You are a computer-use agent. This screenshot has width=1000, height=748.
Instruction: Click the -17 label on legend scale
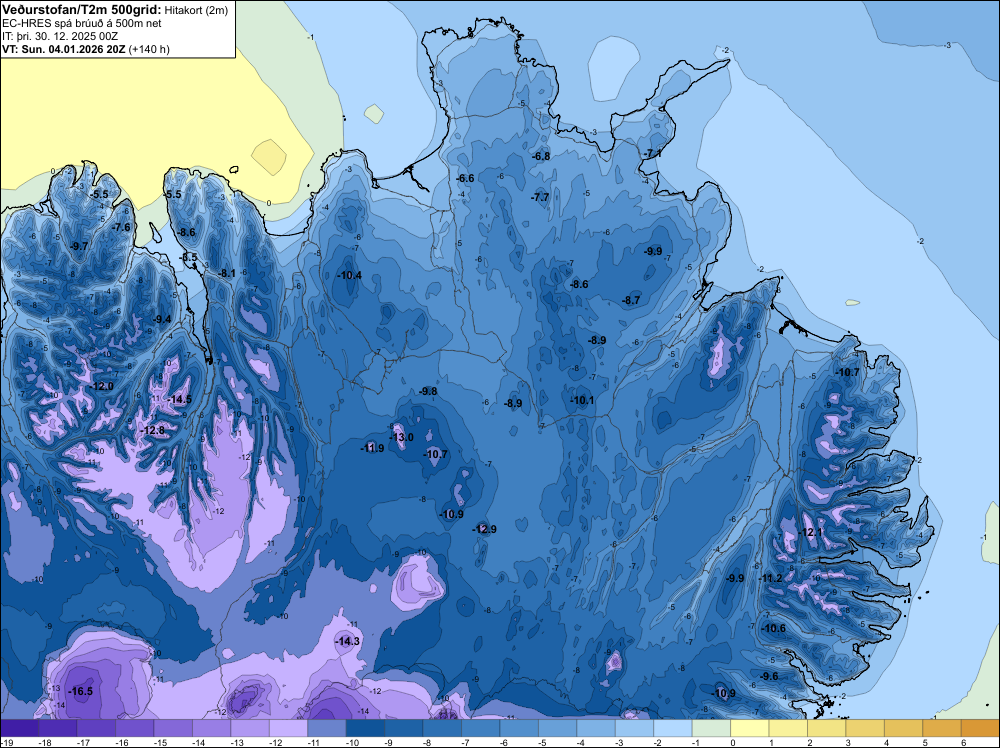coord(82,742)
